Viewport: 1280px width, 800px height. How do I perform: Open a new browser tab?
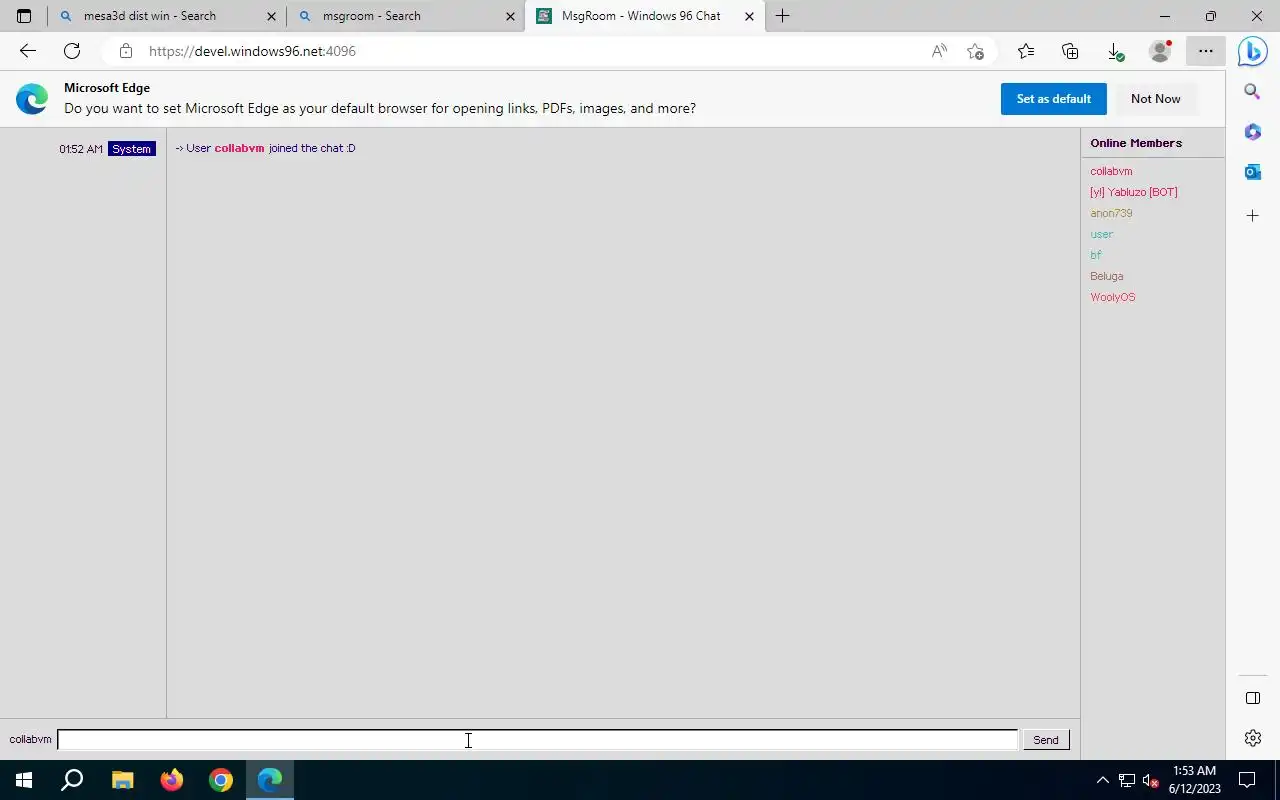pos(782,16)
